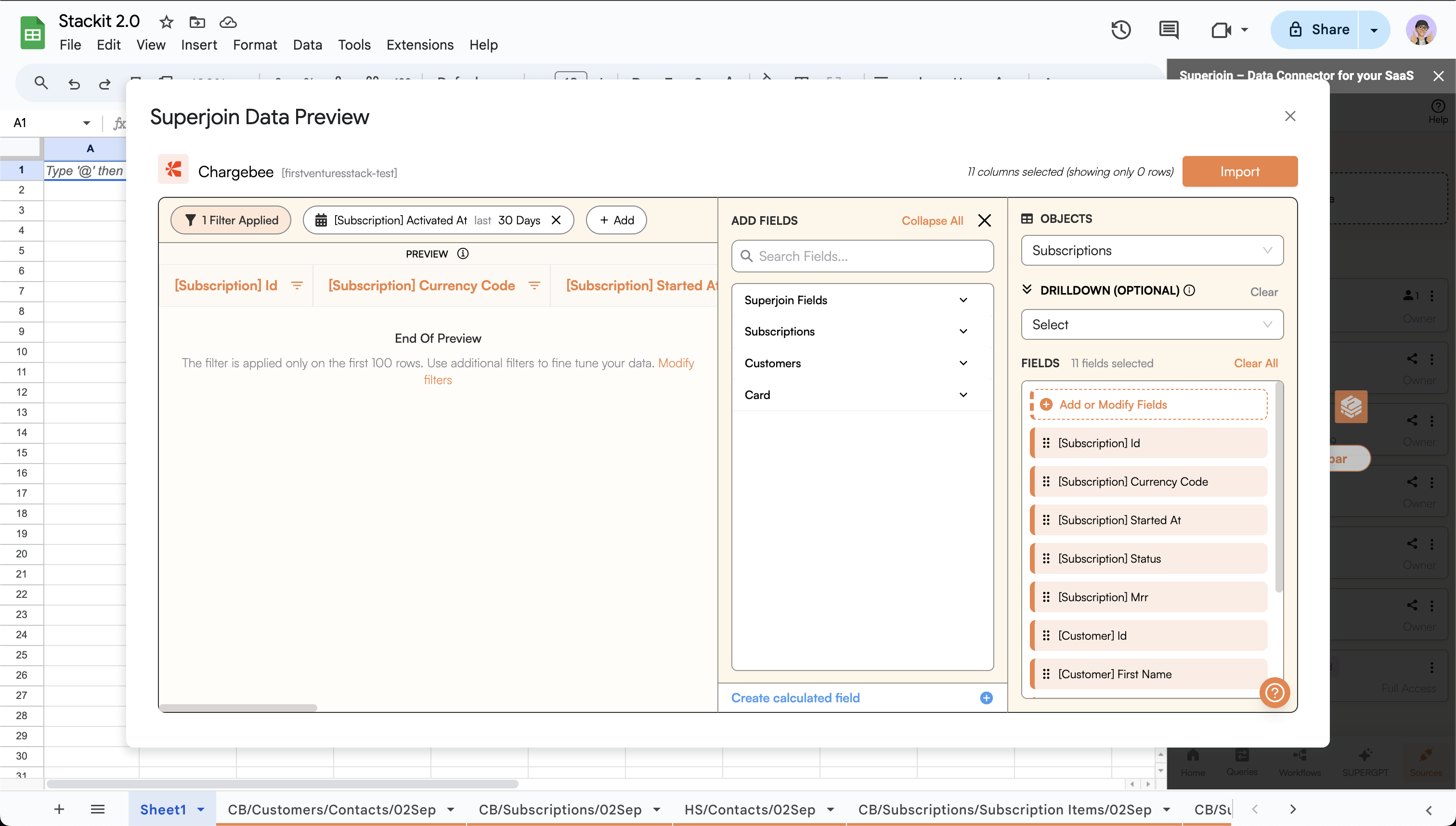Click drag handle for [Subscription] Status field
1456x826 pixels.
tap(1046, 558)
